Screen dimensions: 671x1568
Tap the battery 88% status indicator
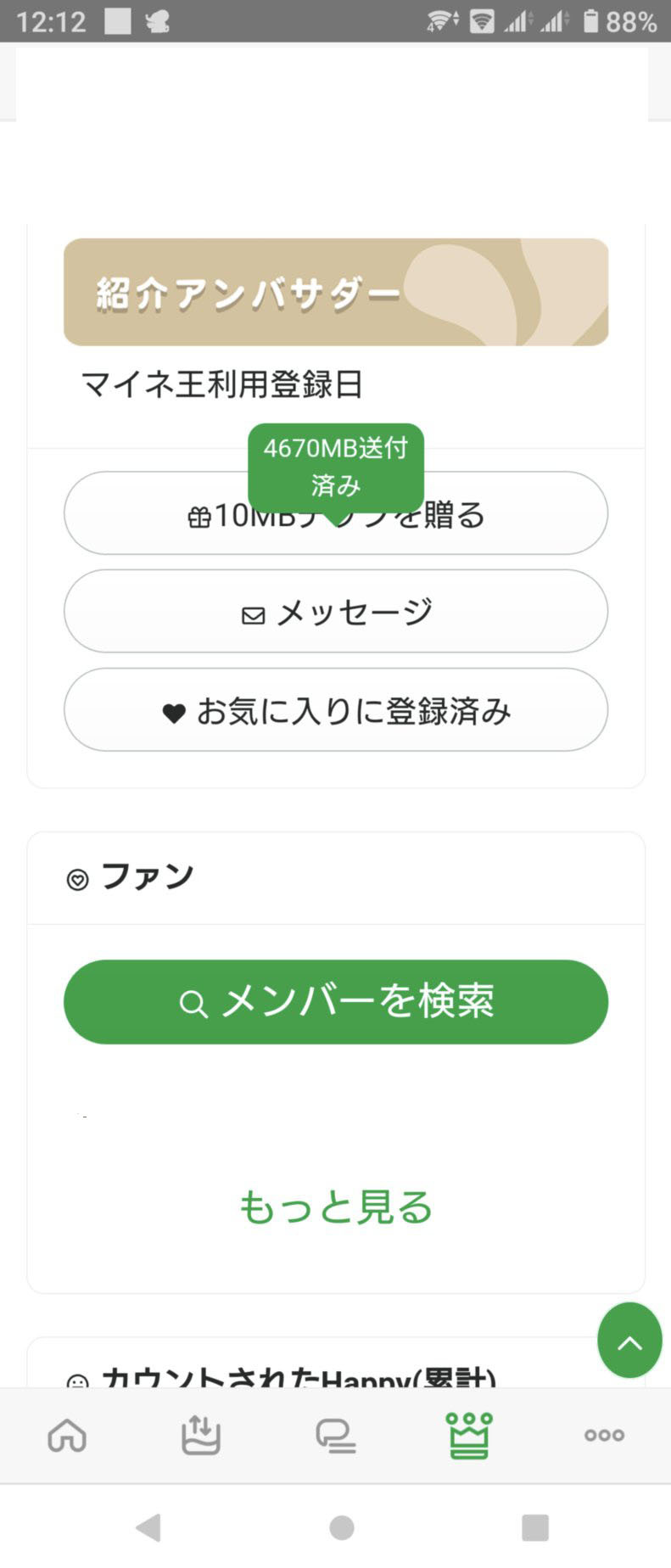[622, 21]
